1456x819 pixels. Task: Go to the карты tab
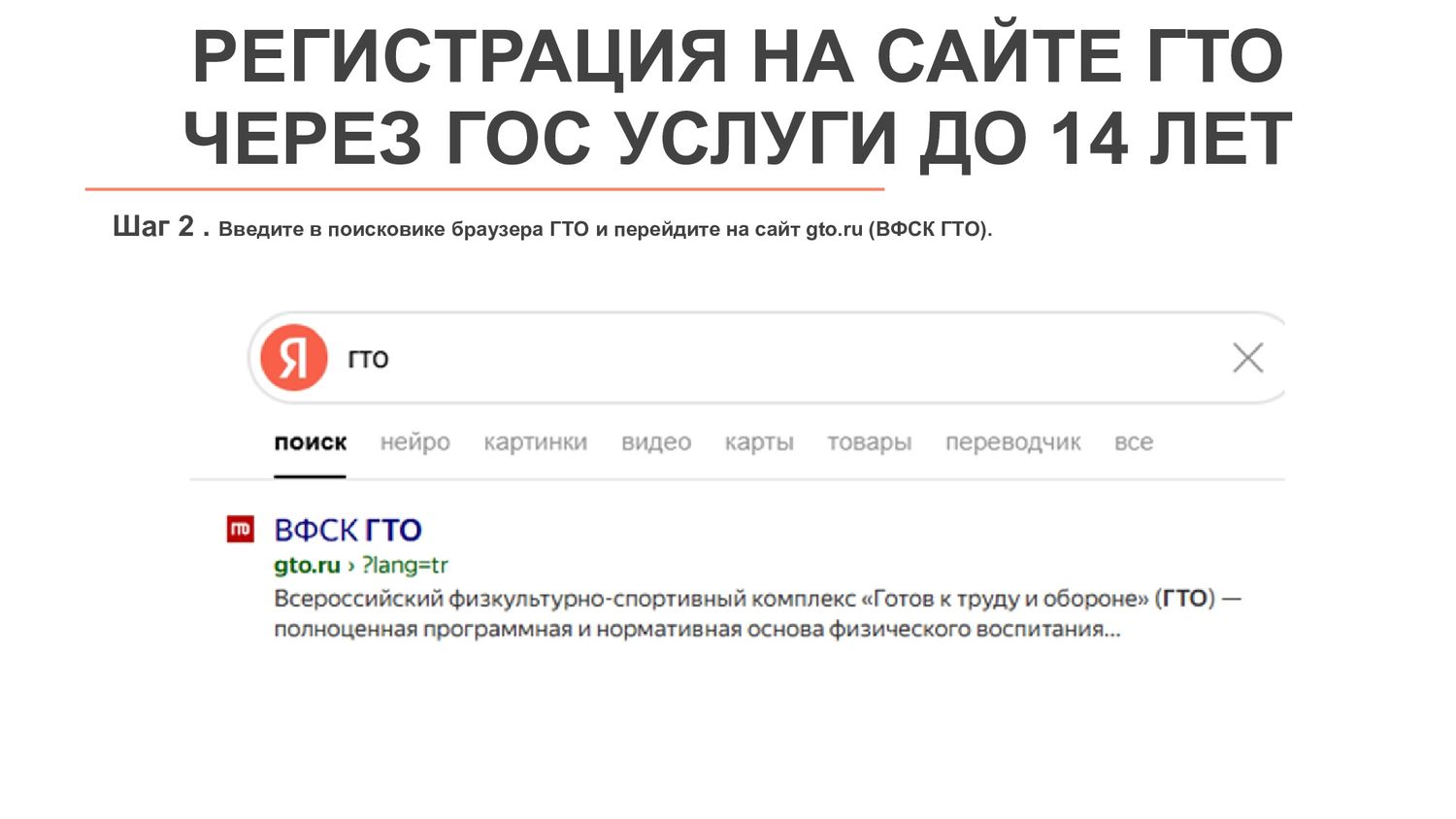click(759, 442)
